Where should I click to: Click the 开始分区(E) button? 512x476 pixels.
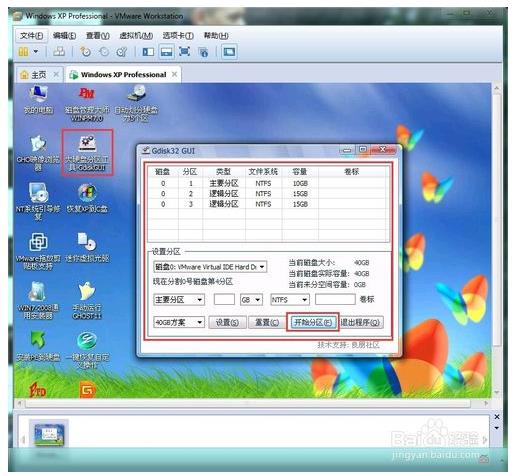pyautogui.click(x=312, y=322)
